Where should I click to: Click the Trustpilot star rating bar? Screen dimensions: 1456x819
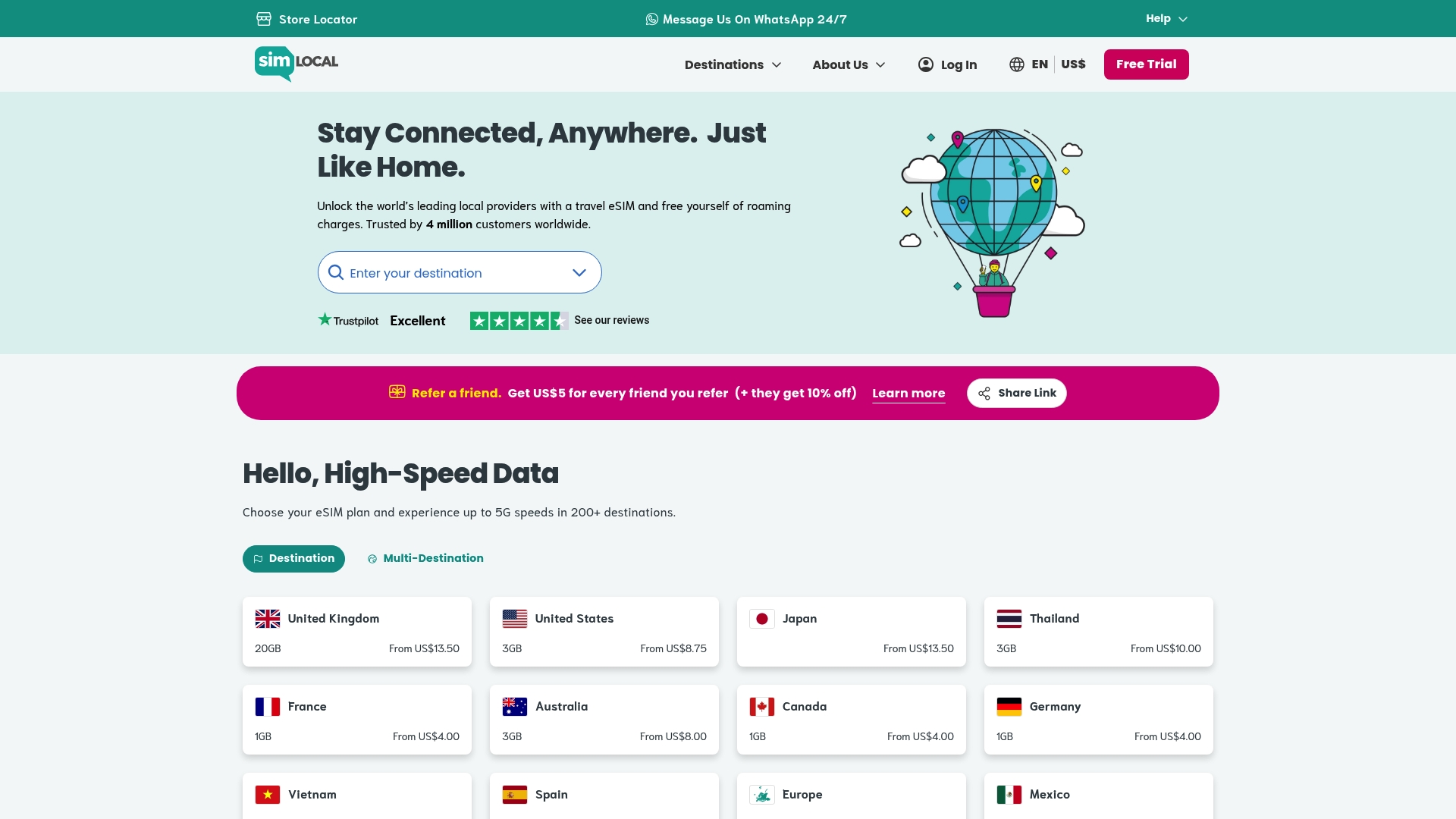point(519,320)
